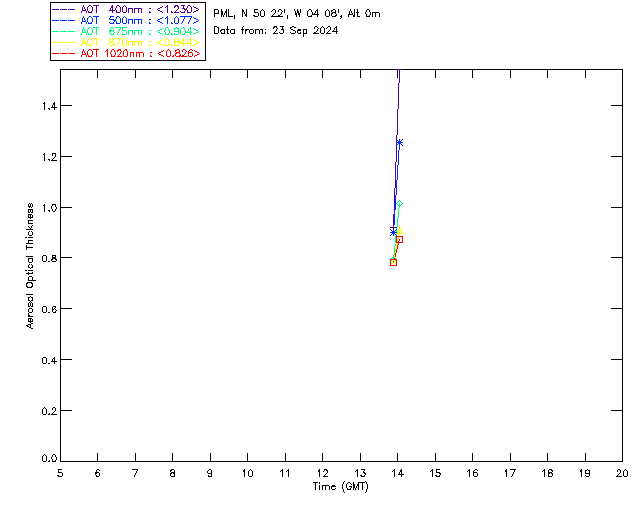Click x-axis hour label 15

[x=435, y=473]
